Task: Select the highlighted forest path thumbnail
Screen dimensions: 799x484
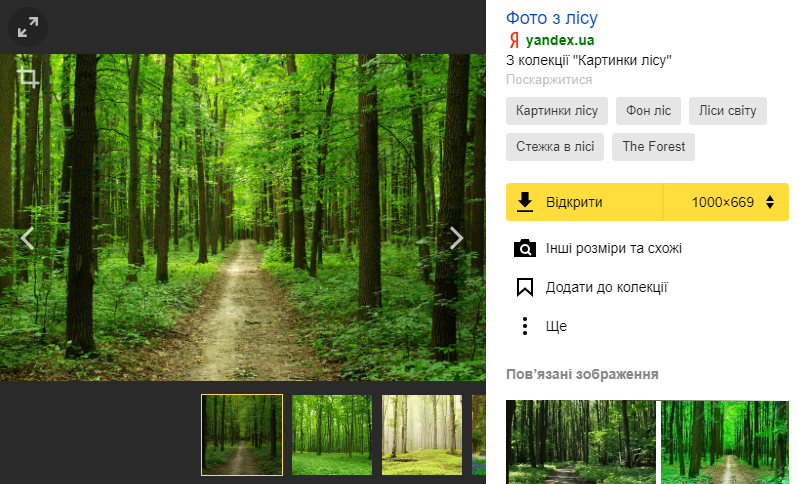Action: 242,435
